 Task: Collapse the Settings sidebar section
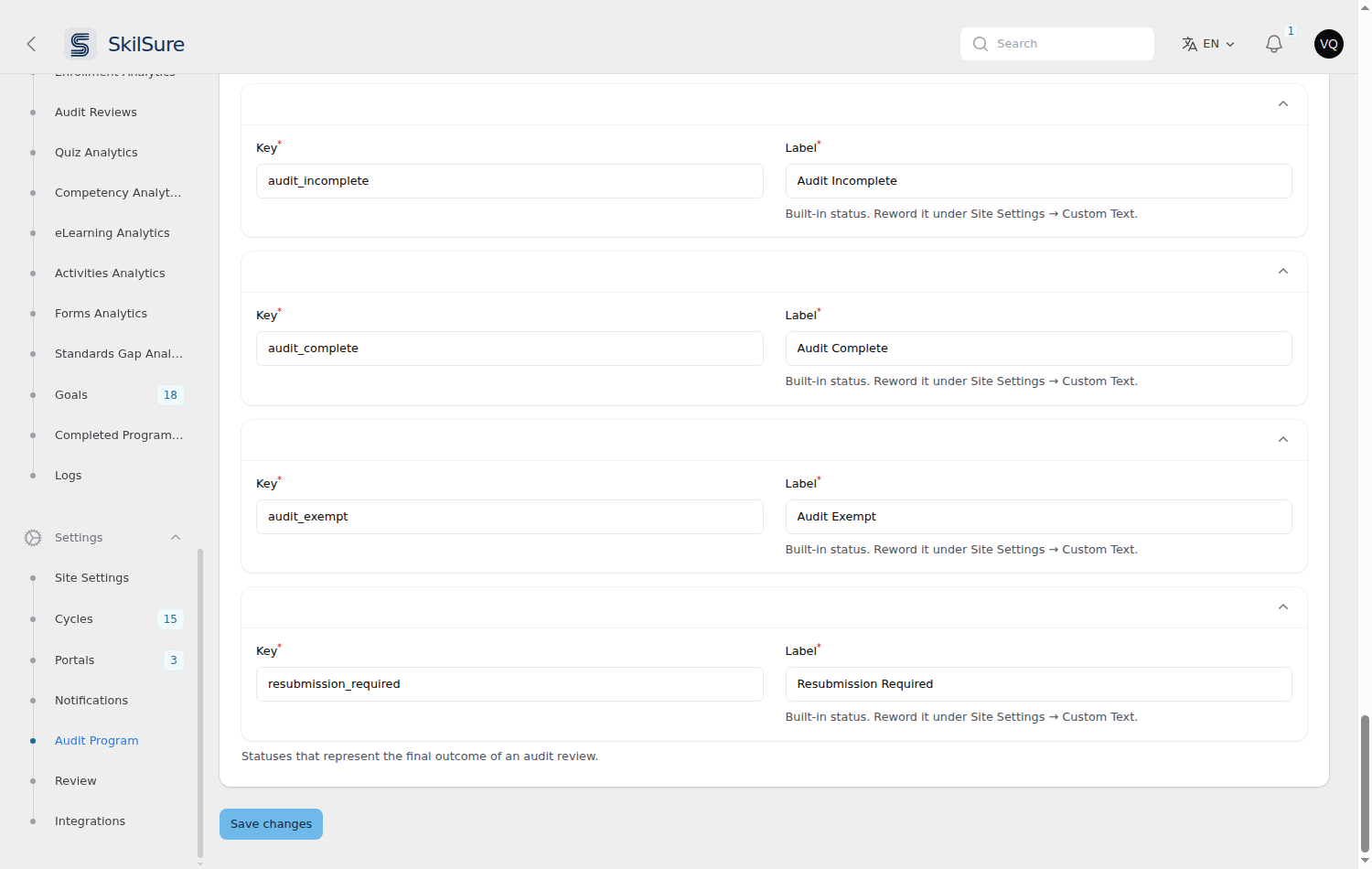pos(176,538)
